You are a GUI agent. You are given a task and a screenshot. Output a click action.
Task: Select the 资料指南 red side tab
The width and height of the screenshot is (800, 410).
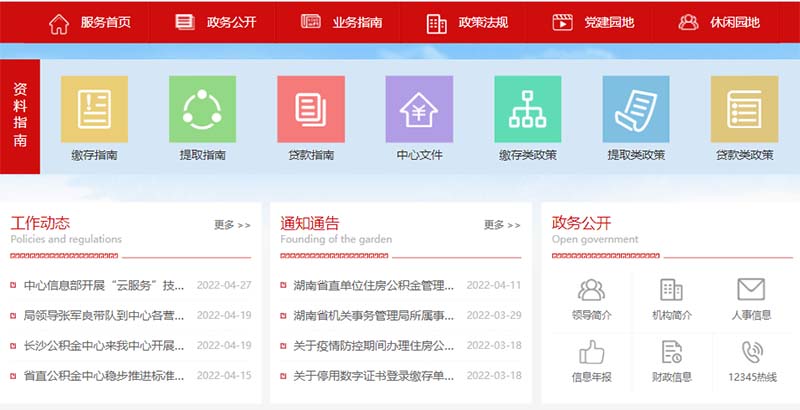(20, 116)
